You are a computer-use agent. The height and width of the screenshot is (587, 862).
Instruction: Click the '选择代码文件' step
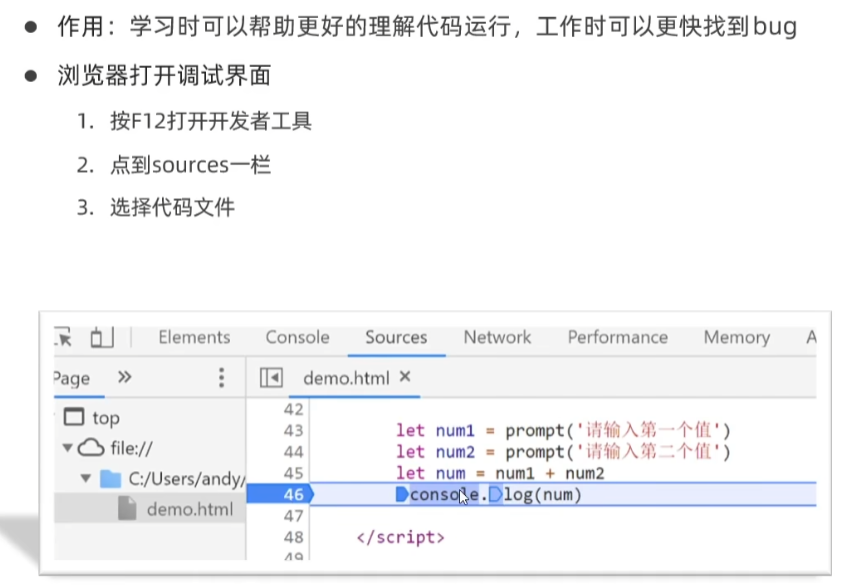coord(173,207)
